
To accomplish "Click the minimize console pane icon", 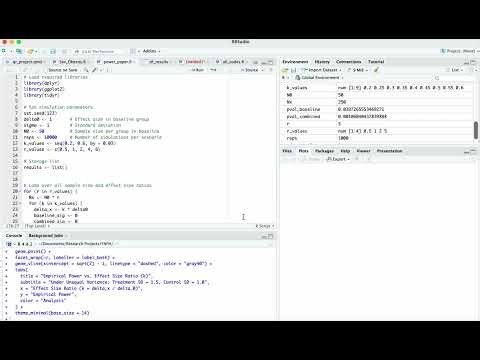I will click(x=264, y=237).
